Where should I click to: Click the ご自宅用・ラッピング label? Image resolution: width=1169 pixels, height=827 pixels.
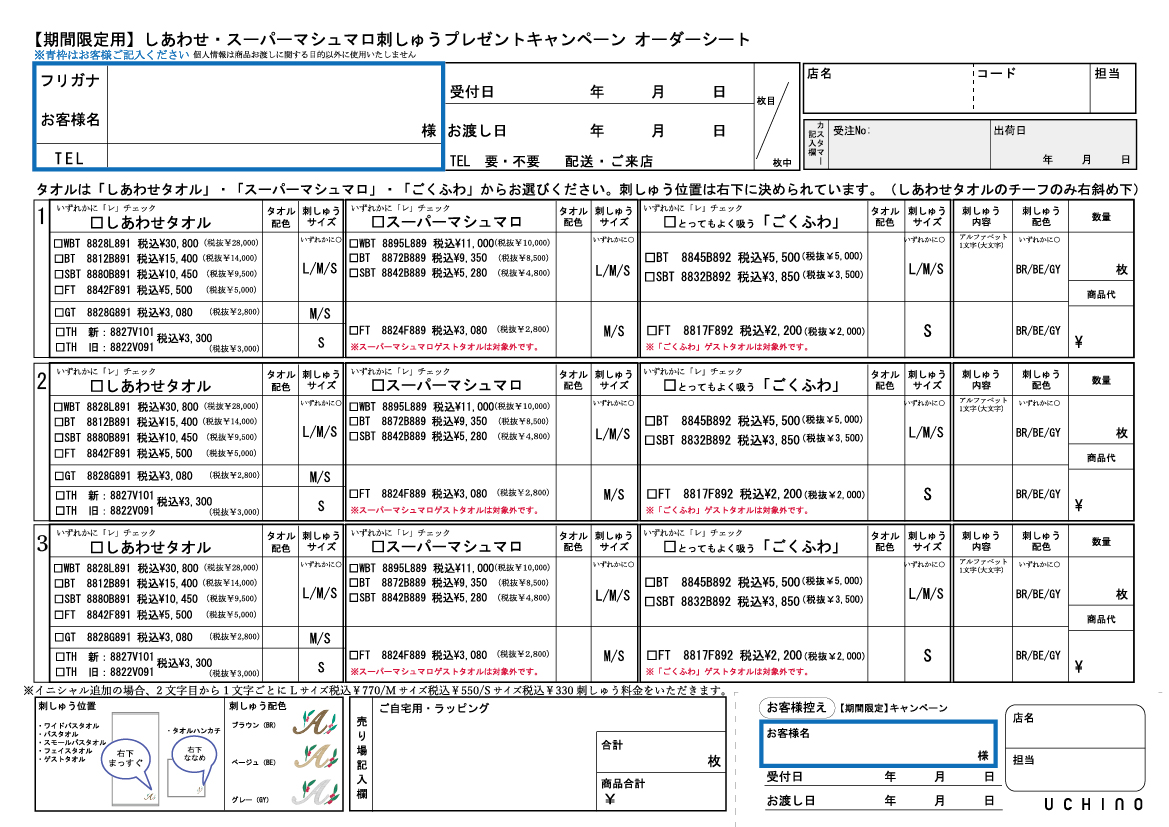433,707
